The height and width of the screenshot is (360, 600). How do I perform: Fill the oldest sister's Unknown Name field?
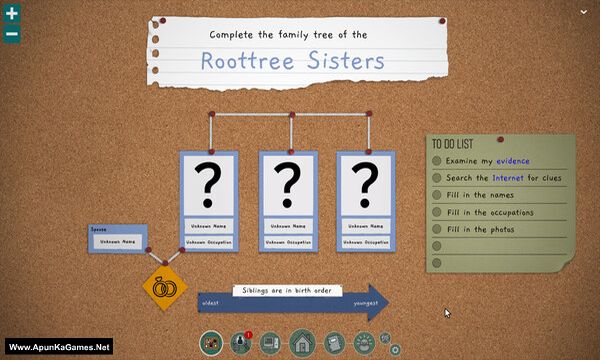[x=209, y=226]
